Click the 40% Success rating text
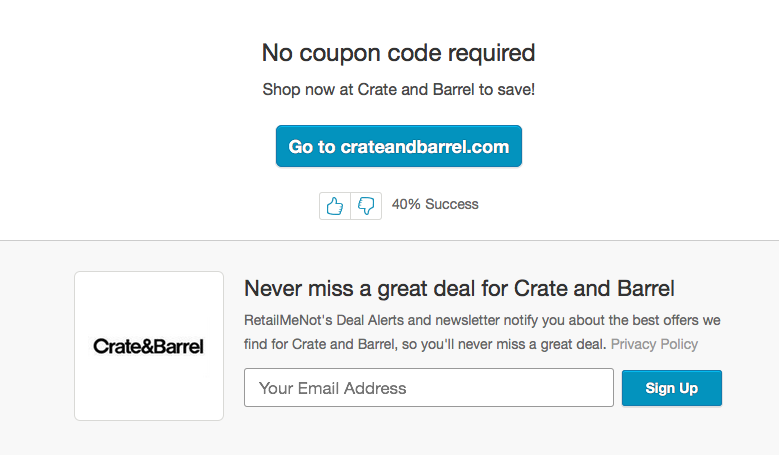Screen dimensions: 779x455 (x=435, y=204)
